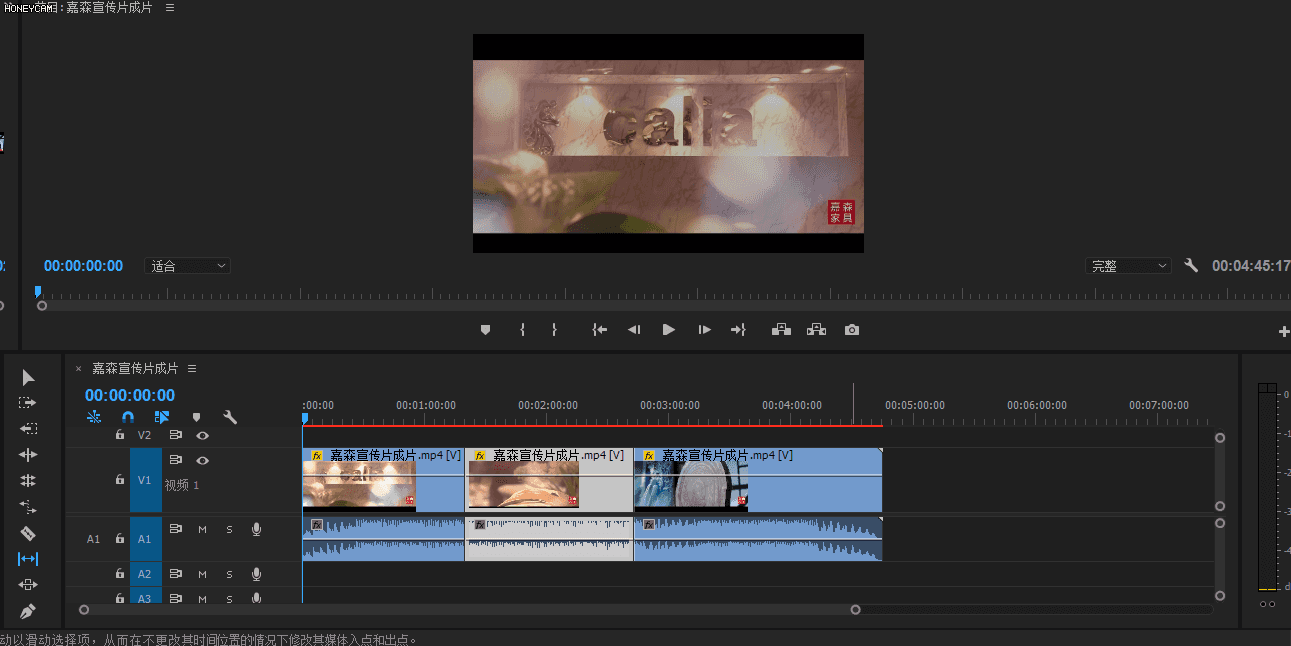
Task: Open the 完整 playback resolution dropdown
Action: click(1128, 266)
